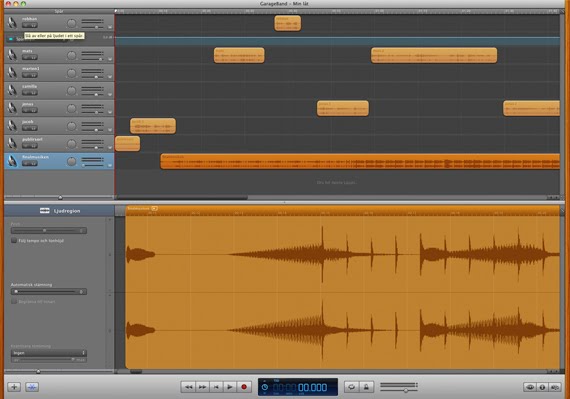
Task: Expand robban track automation triangle
Action: [110, 27]
